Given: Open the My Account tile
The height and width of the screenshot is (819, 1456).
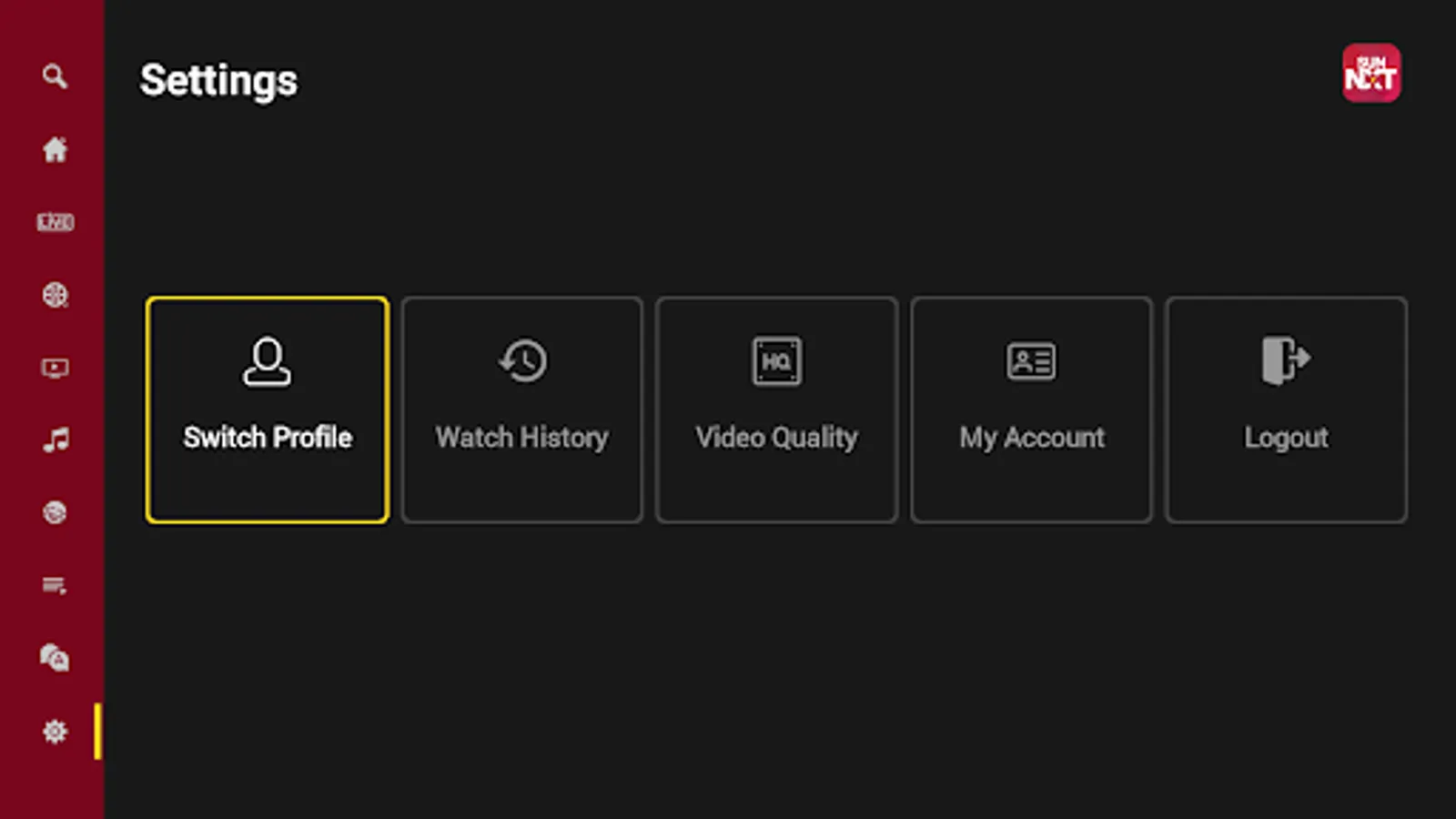Looking at the screenshot, I should pos(1032,409).
